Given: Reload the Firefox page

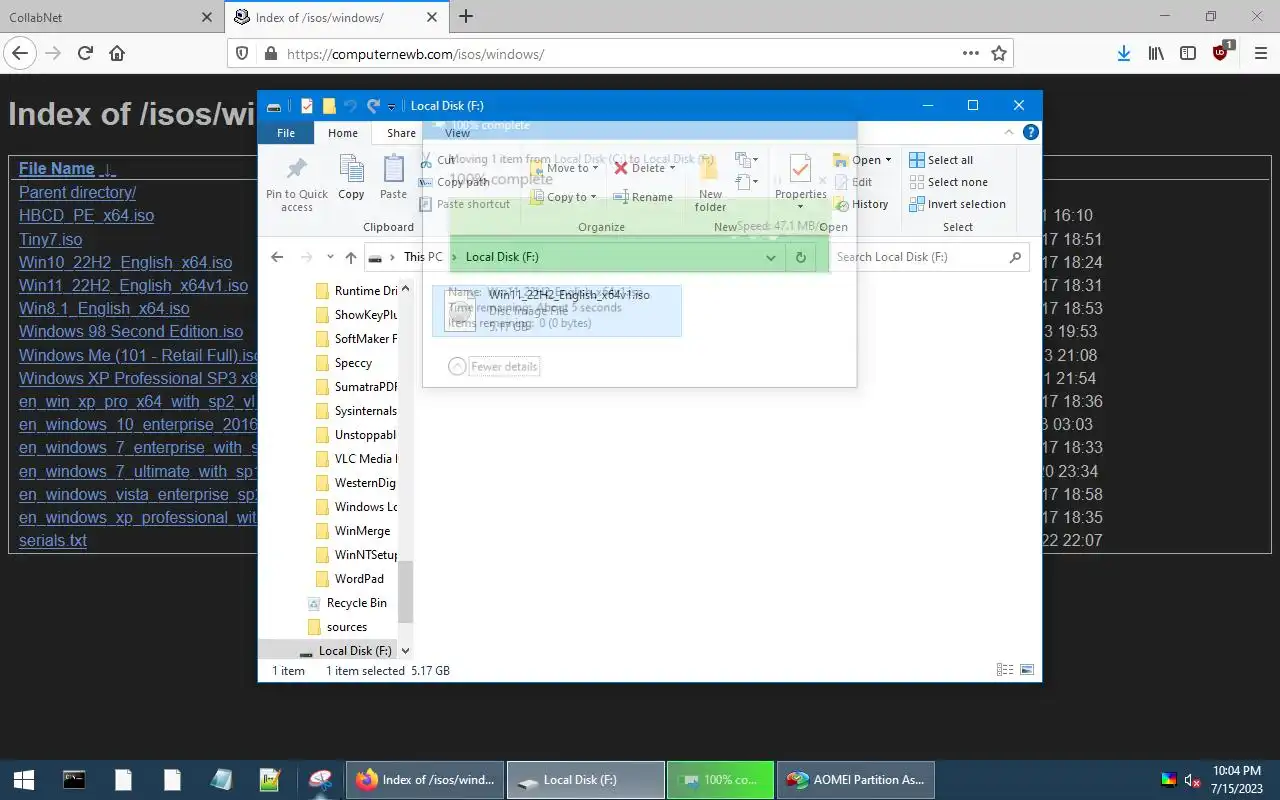Looking at the screenshot, I should click(85, 54).
